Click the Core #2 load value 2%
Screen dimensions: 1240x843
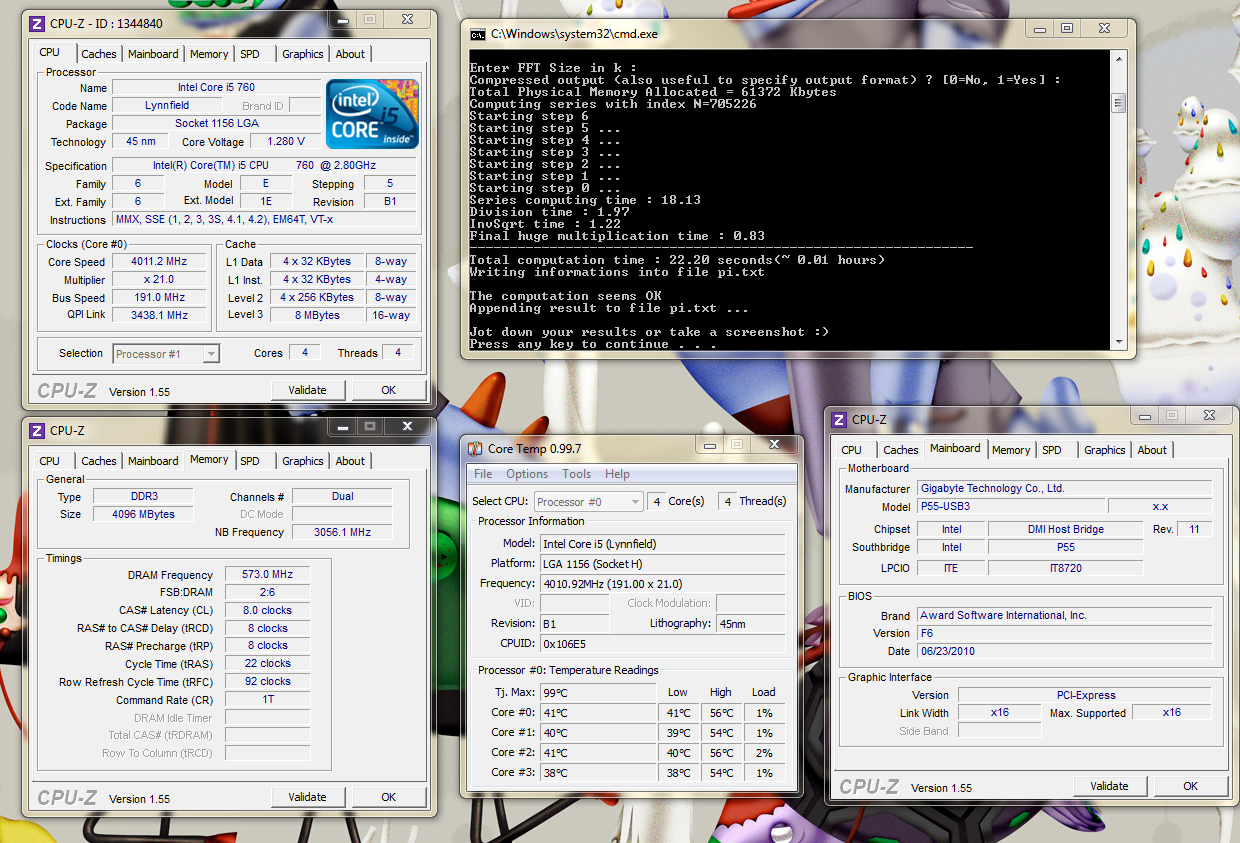(x=764, y=752)
